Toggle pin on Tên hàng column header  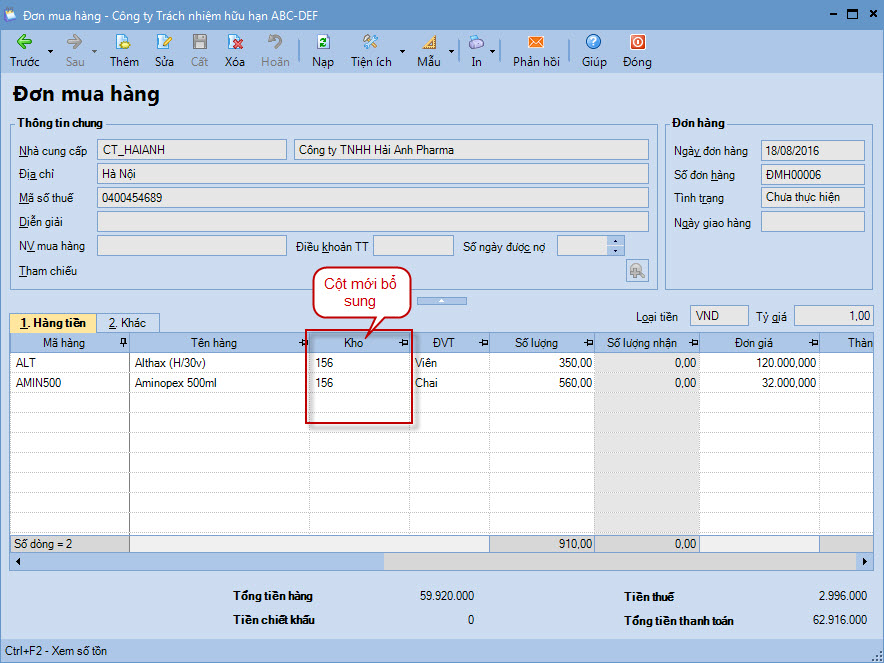[x=303, y=343]
